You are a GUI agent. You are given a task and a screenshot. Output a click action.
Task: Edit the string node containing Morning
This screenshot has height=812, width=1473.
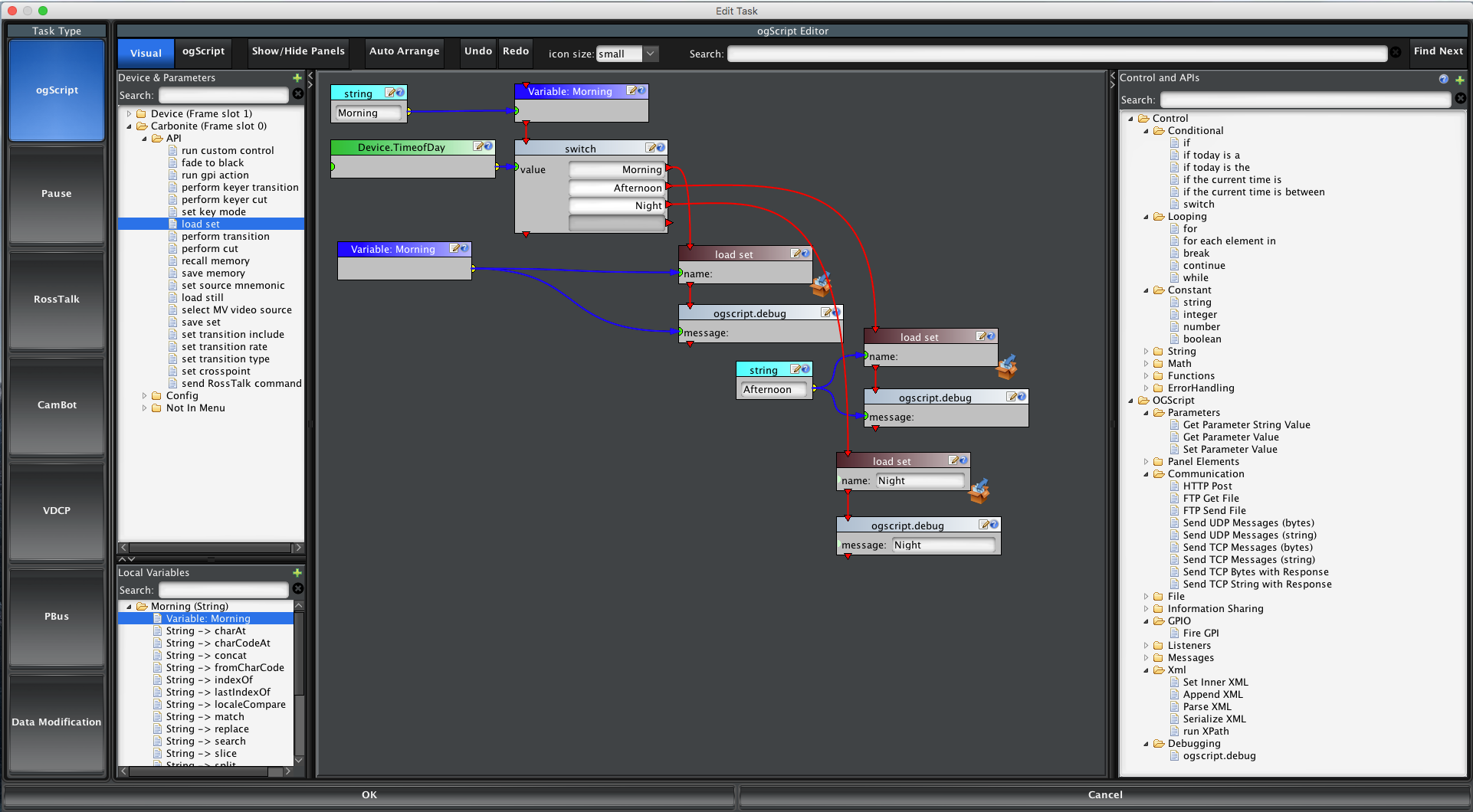click(390, 93)
